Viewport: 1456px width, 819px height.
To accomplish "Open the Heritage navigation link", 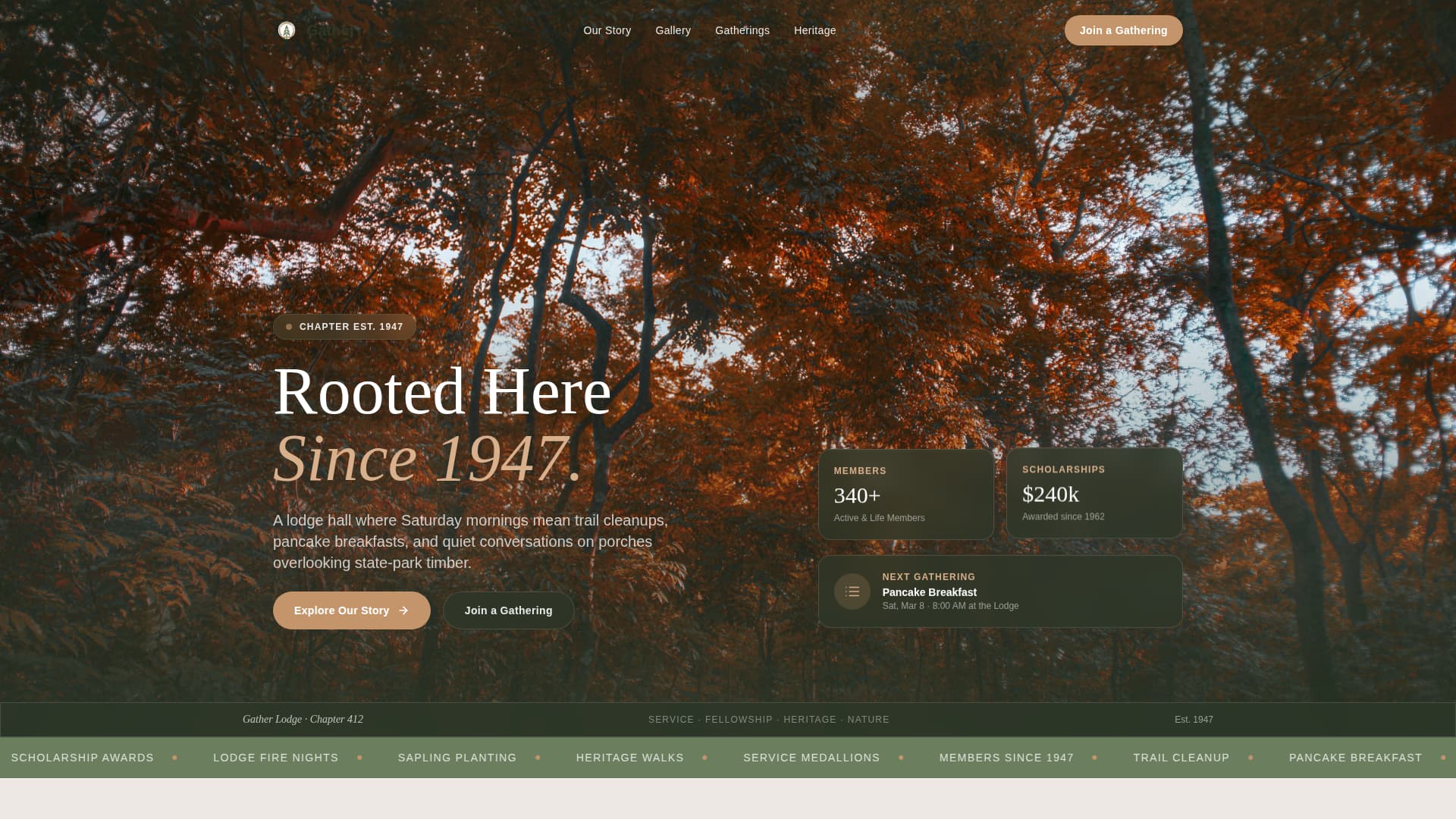I will point(814,30).
